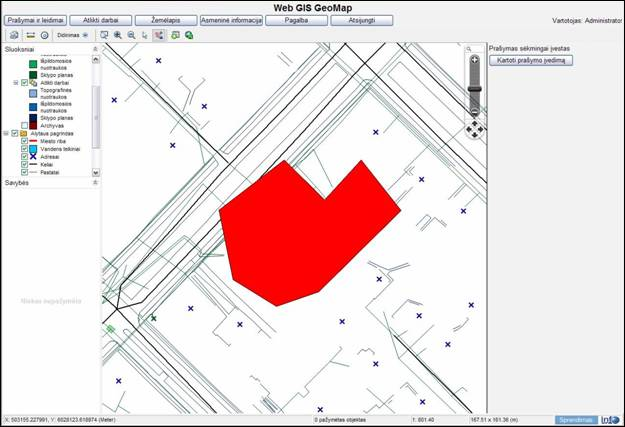Select the zoom in magnifier tool
The image size is (625, 427).
[118, 35]
